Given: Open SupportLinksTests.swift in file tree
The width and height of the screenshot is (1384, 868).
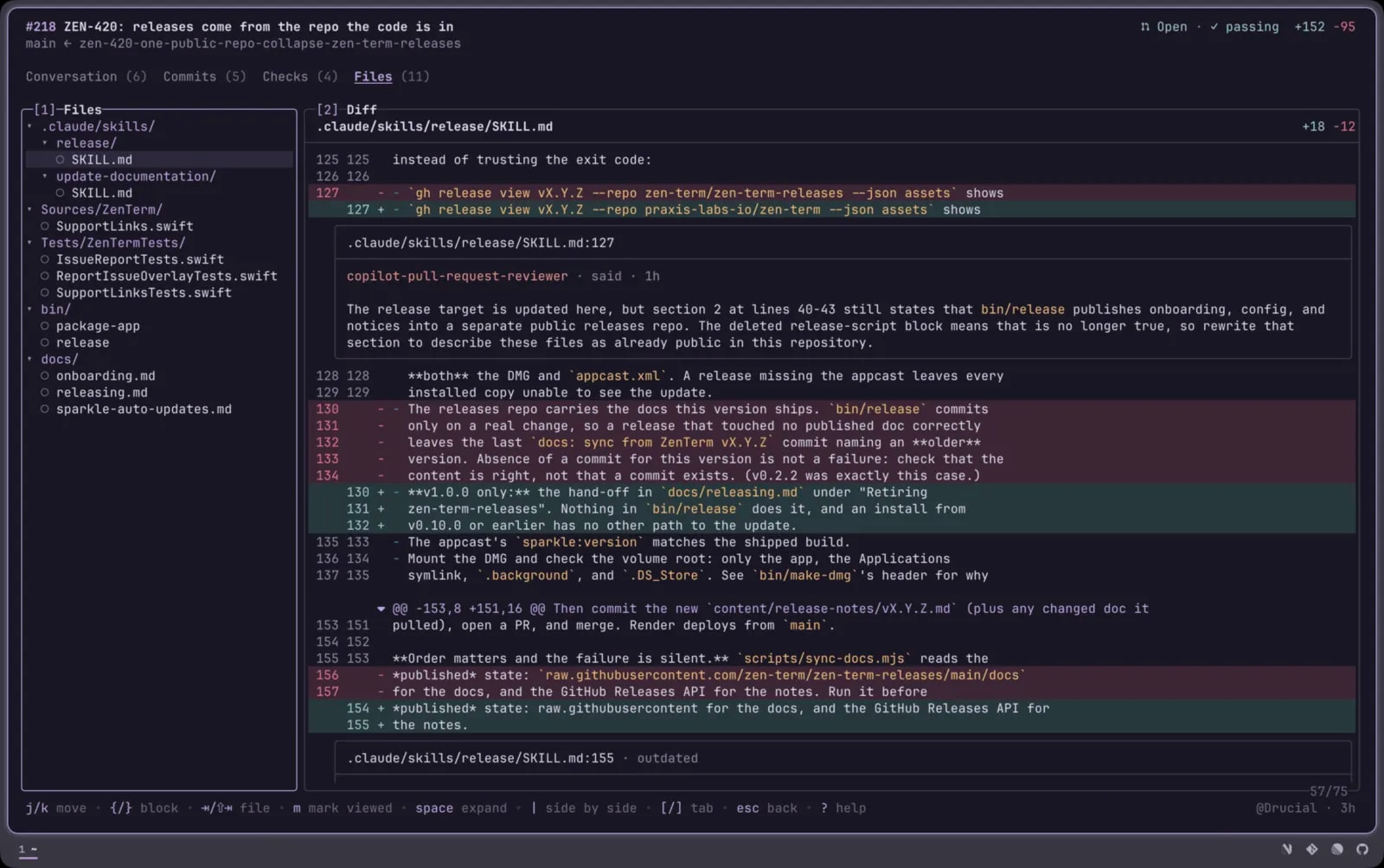Looking at the screenshot, I should coord(144,293).
